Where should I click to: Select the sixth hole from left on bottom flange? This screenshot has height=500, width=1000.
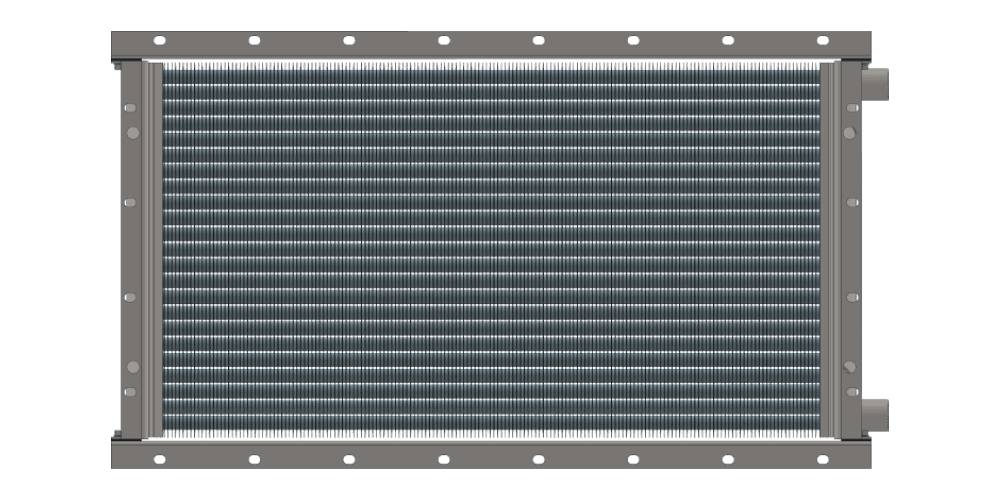click(x=633, y=459)
